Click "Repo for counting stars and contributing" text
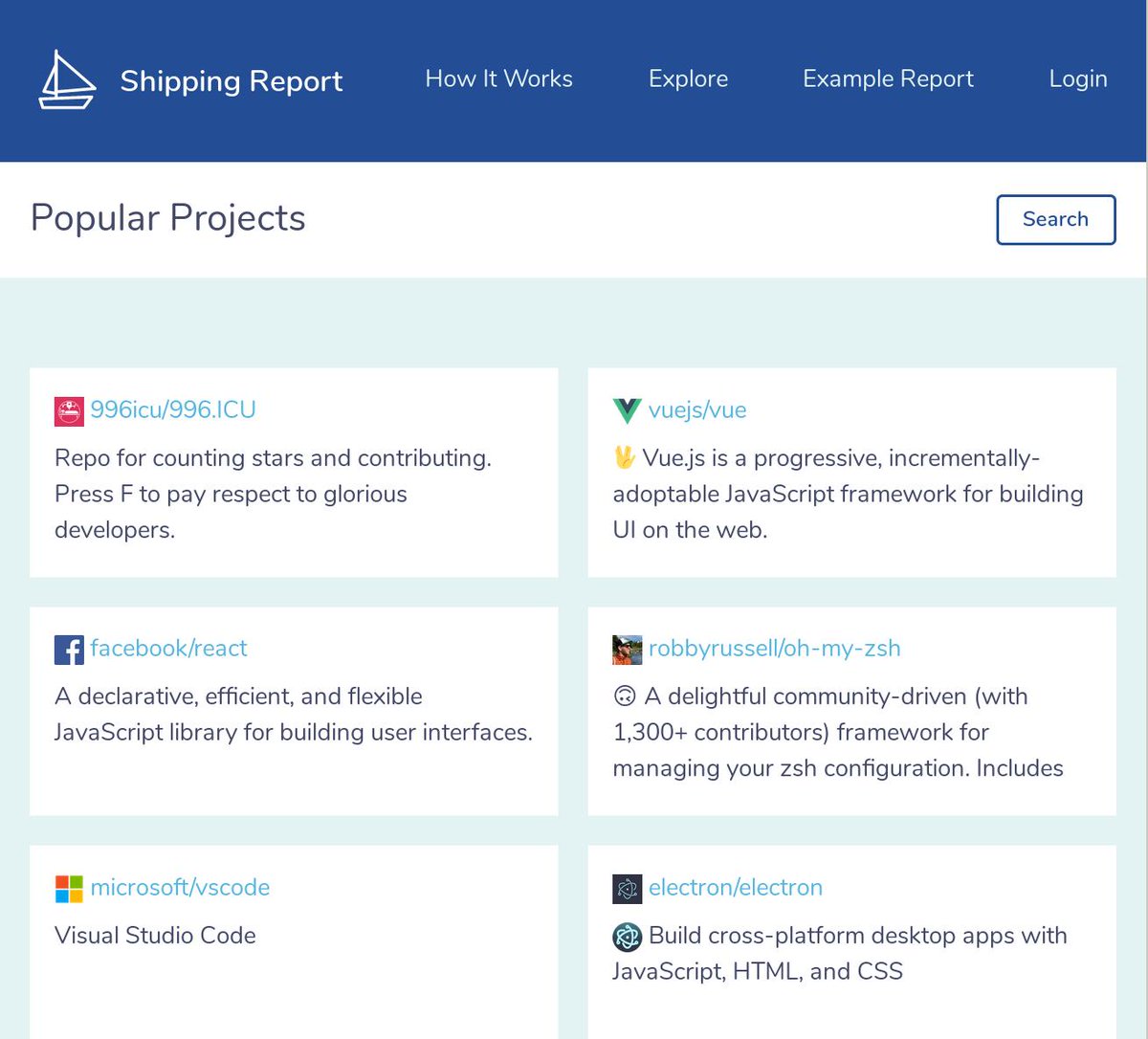The height and width of the screenshot is (1039, 1148). coord(273,458)
